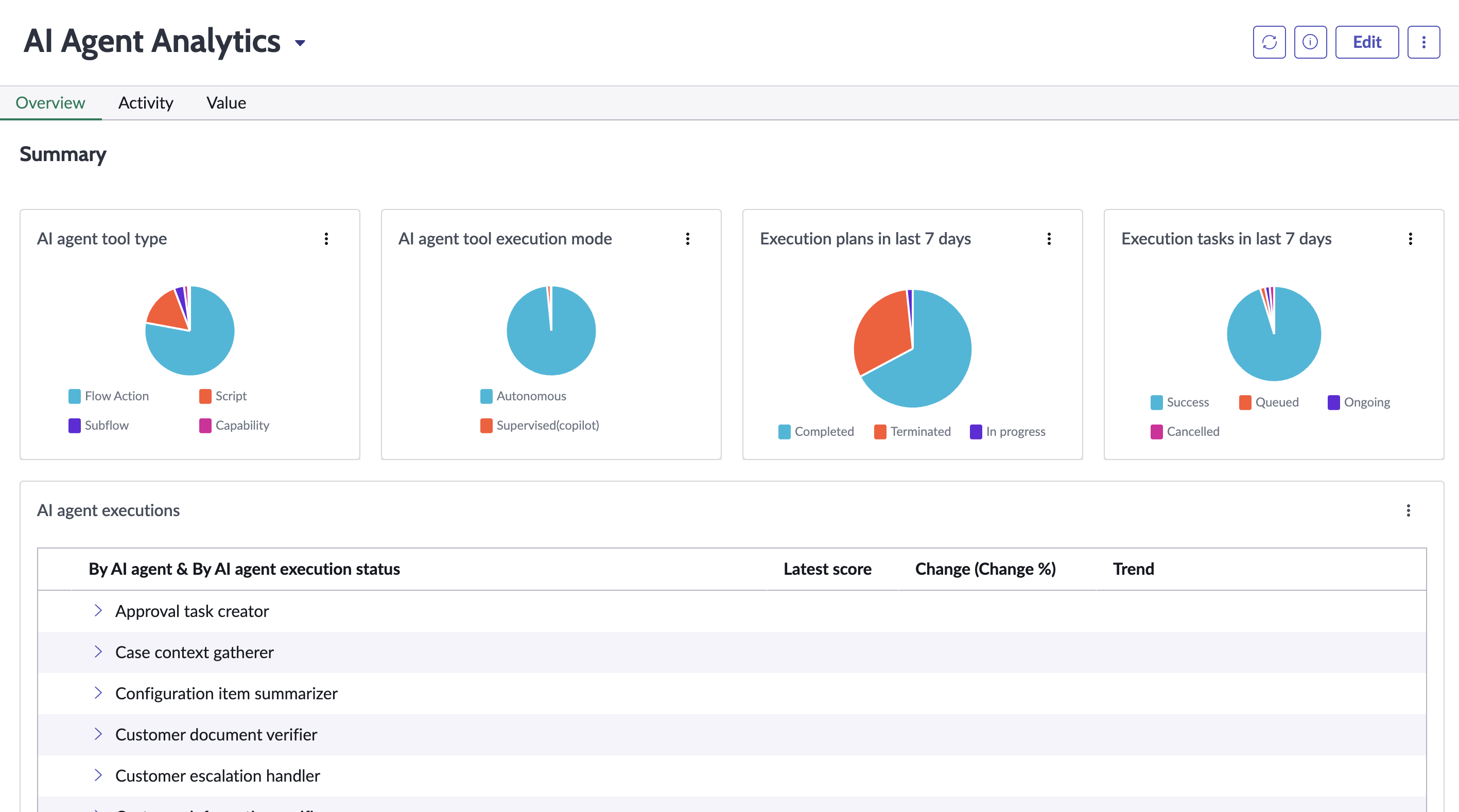Click the Approval task creator label
Screen dimensions: 1459x812
point(192,611)
